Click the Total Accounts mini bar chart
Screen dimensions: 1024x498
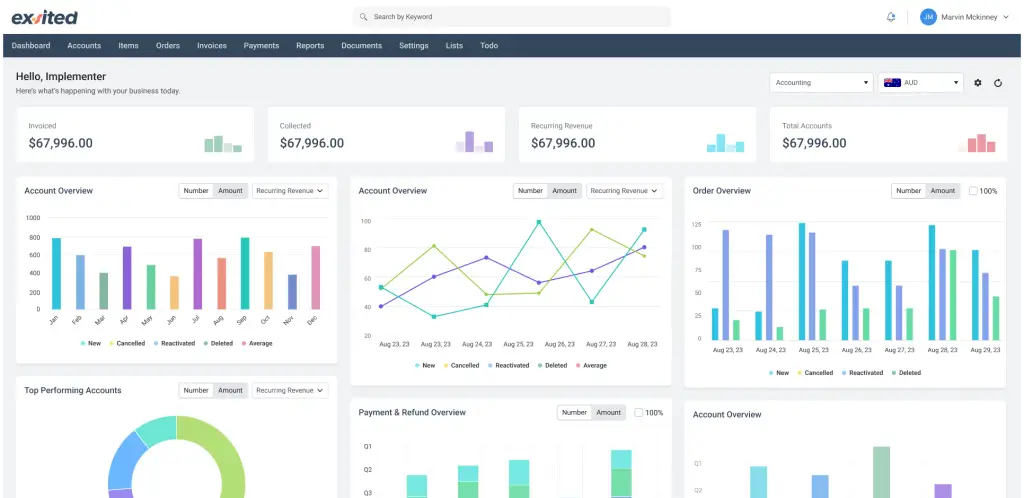pos(976,143)
